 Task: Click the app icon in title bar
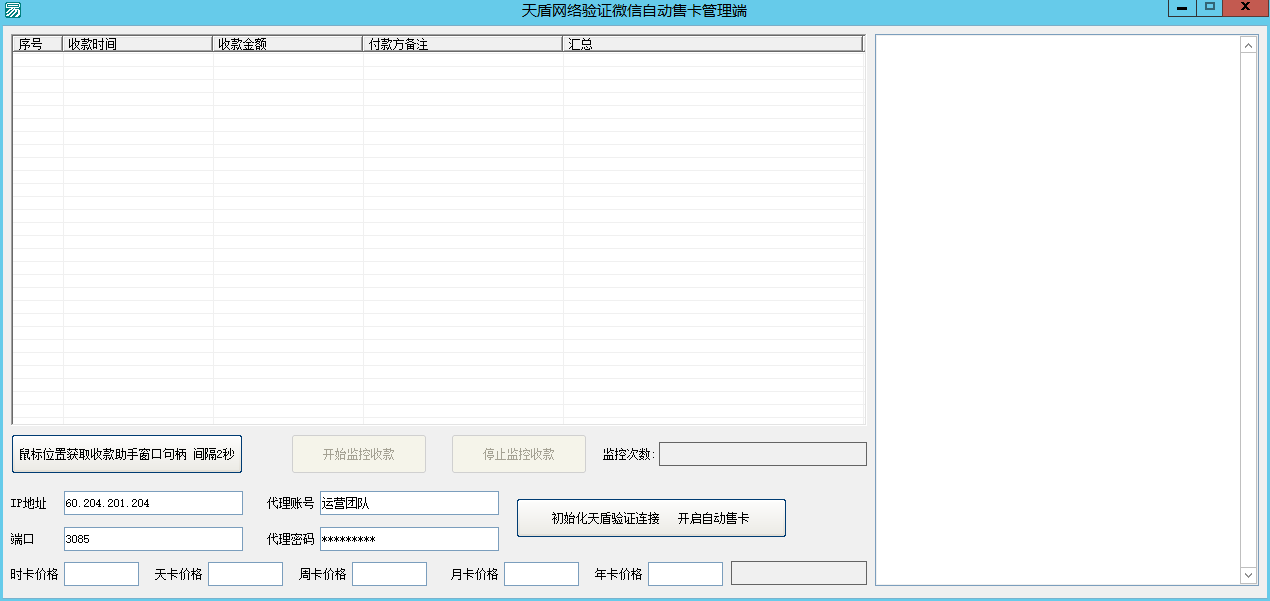(x=12, y=10)
